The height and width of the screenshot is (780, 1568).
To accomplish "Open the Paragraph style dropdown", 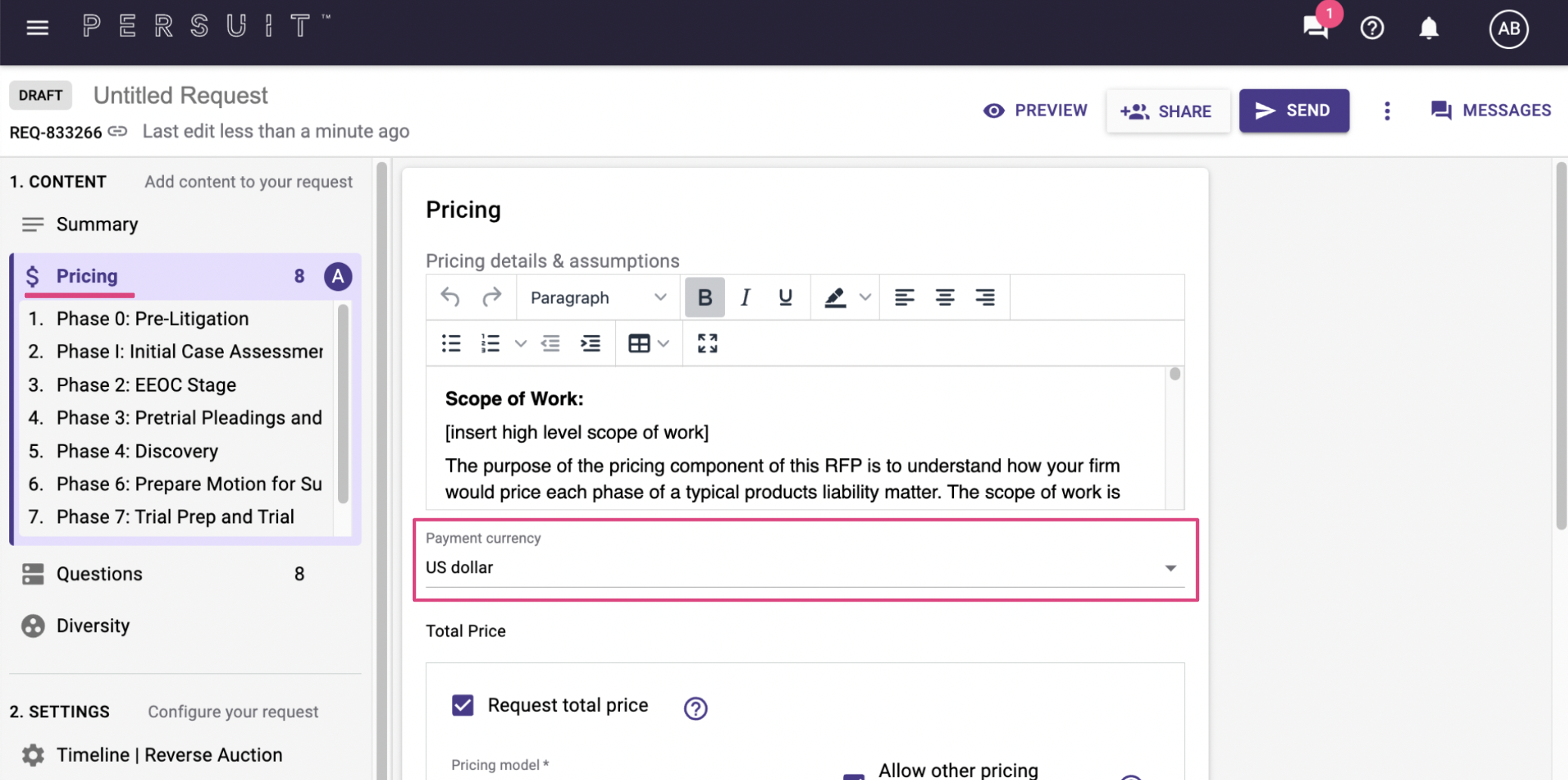I will 598,297.
